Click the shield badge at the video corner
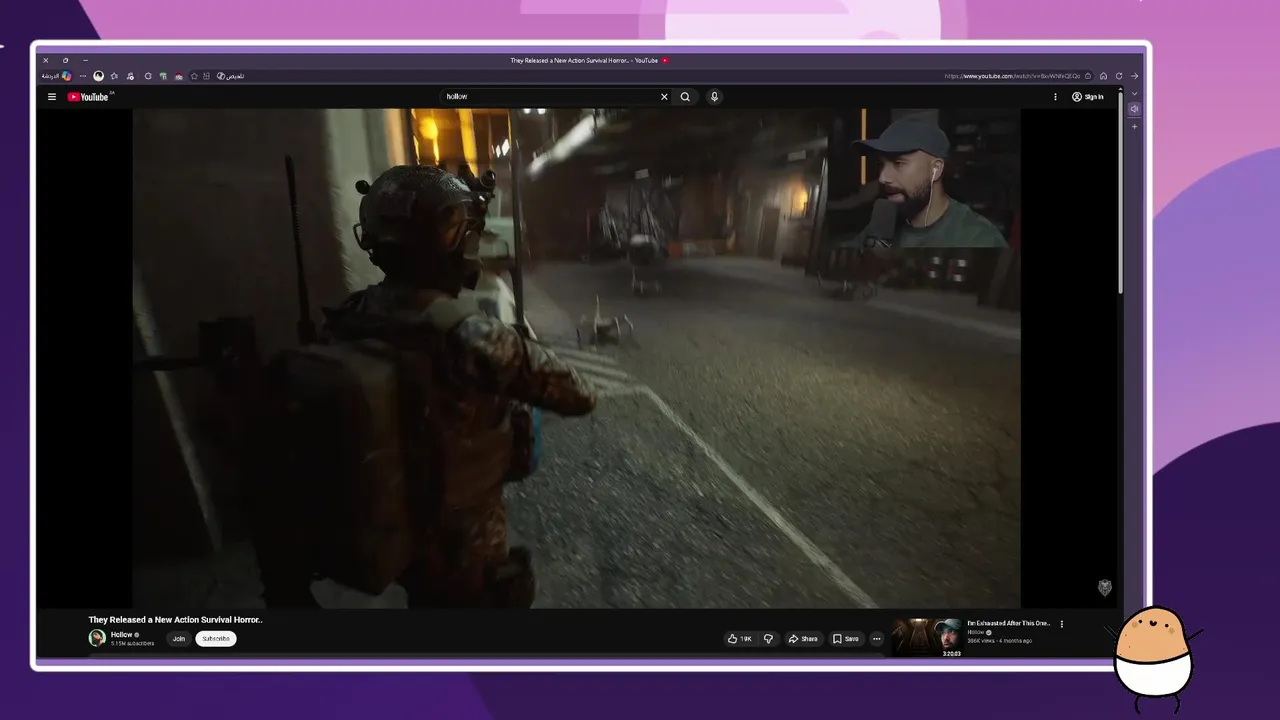1280x720 pixels. coord(1105,588)
